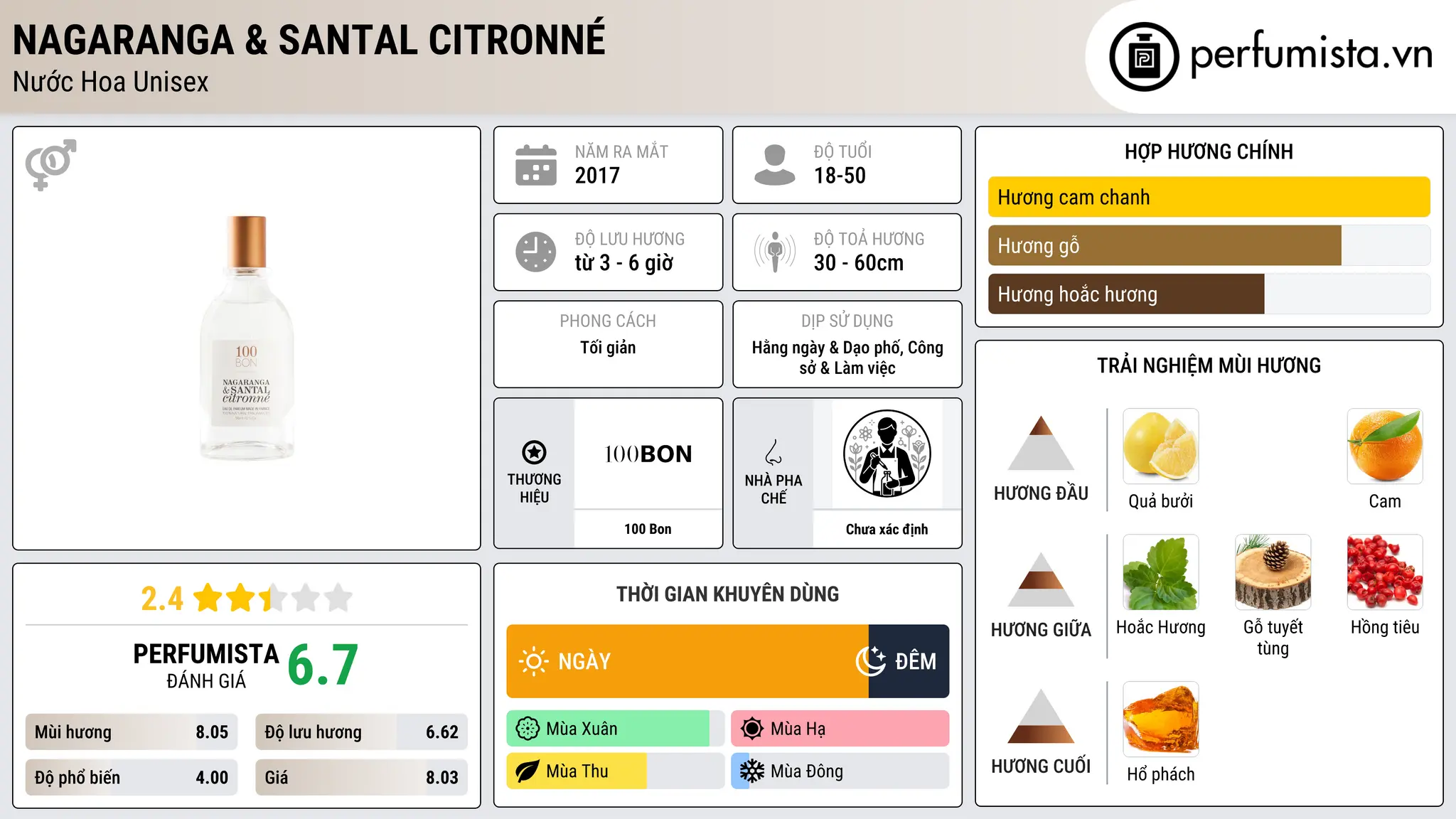Click the Giá 8.03 score row
This screenshot has width=1456, height=819.
[361, 778]
